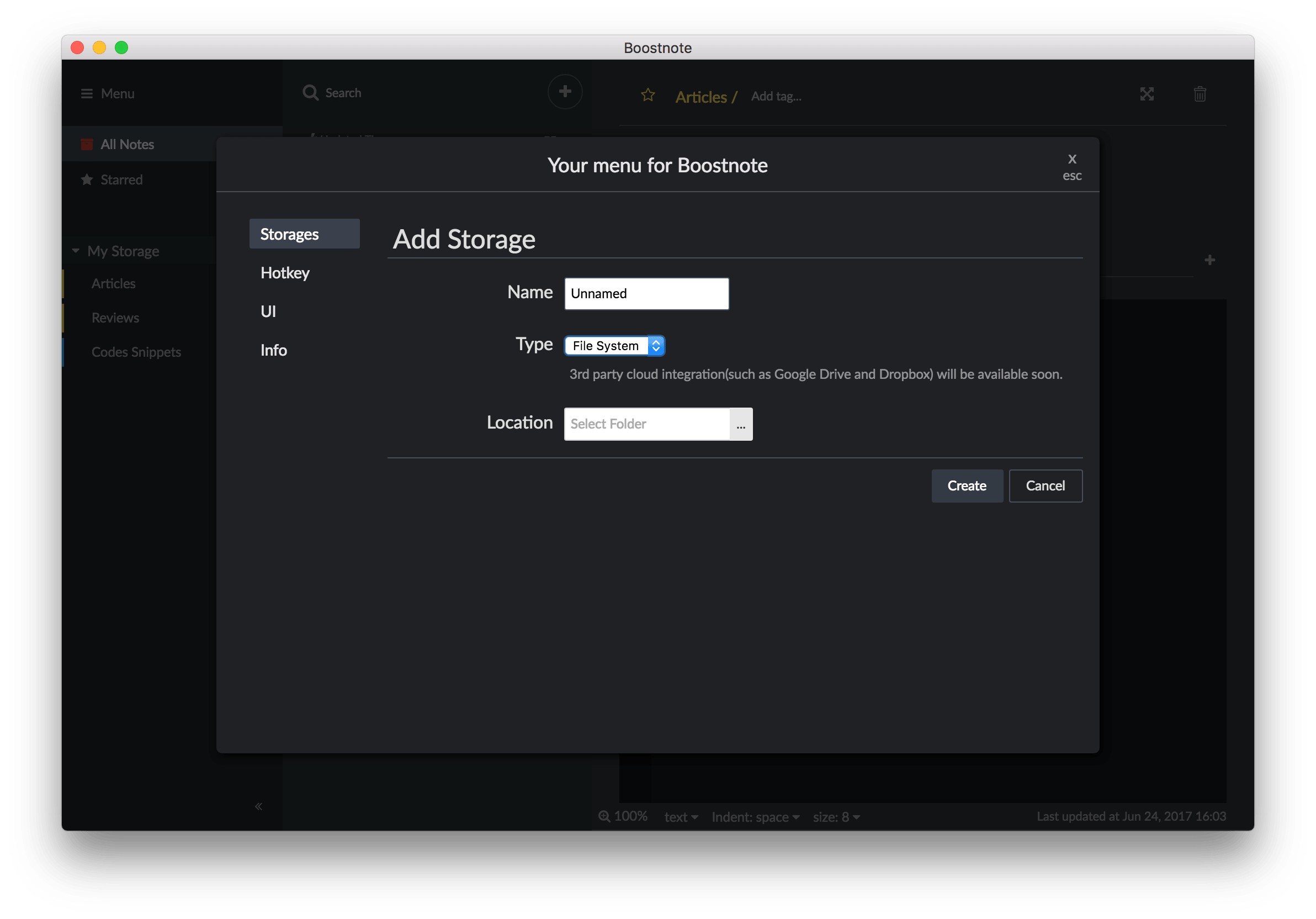The width and height of the screenshot is (1316, 919).
Task: Click the 3rd party cloud integration notice
Action: point(816,374)
